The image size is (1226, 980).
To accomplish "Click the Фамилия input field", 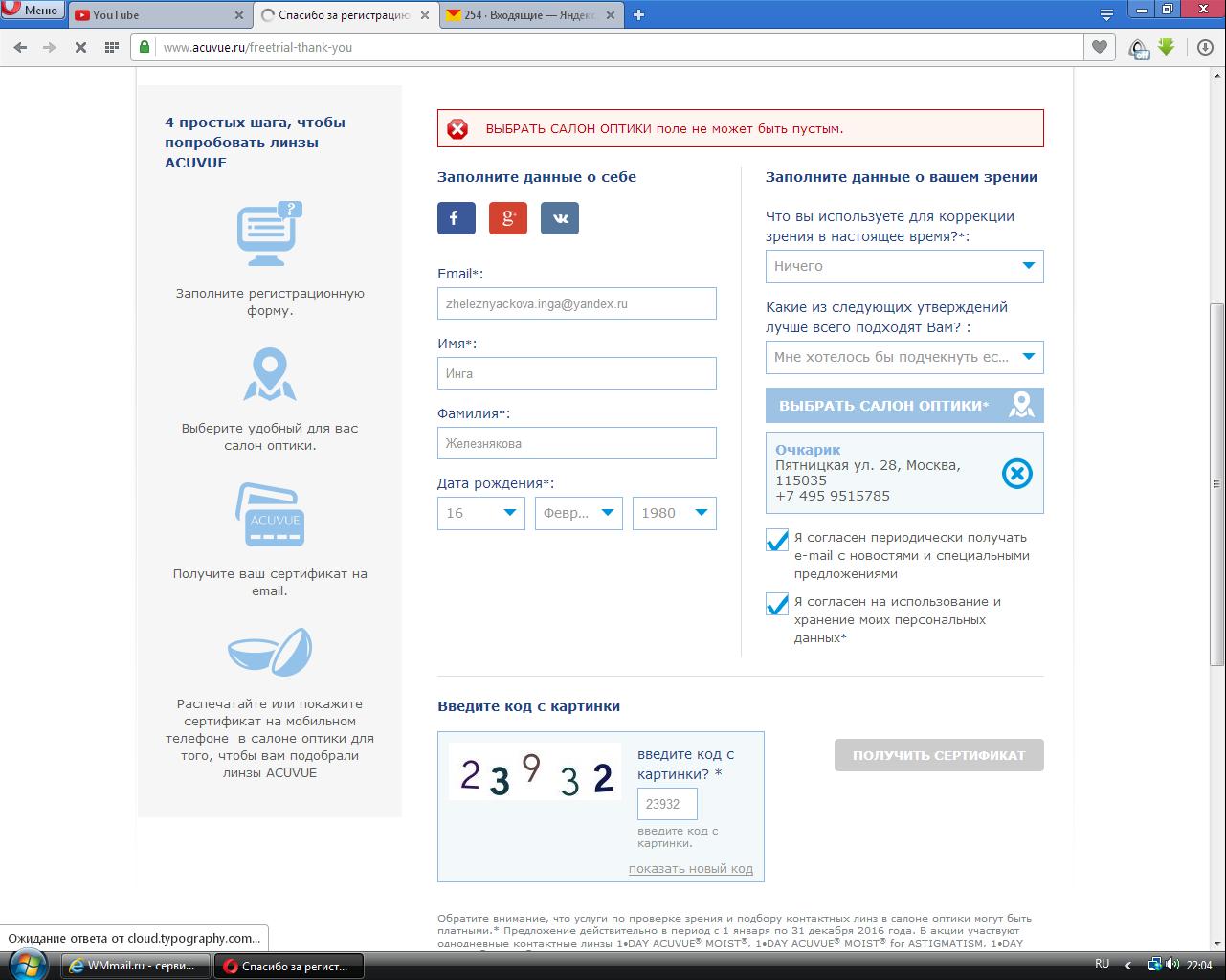I will [x=577, y=443].
